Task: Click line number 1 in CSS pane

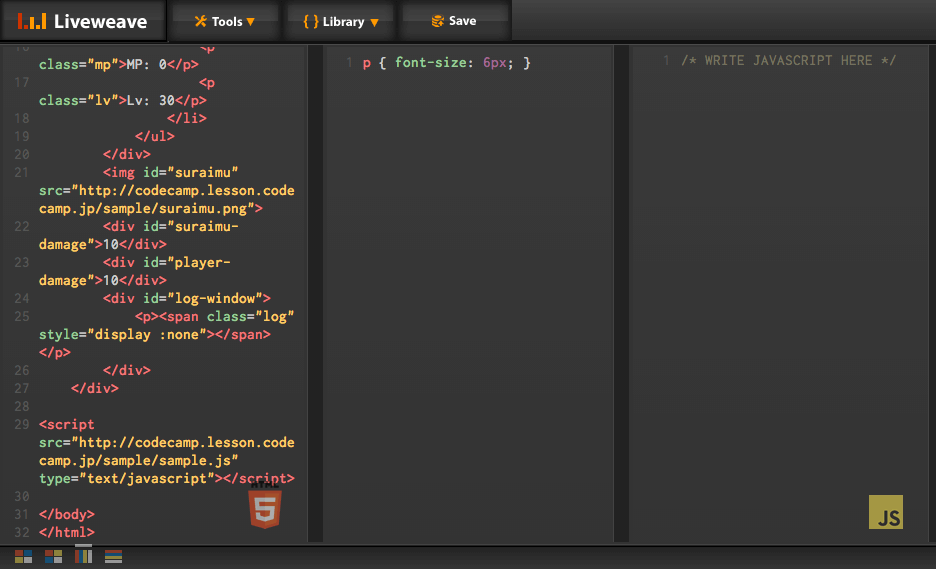Action: click(349, 62)
